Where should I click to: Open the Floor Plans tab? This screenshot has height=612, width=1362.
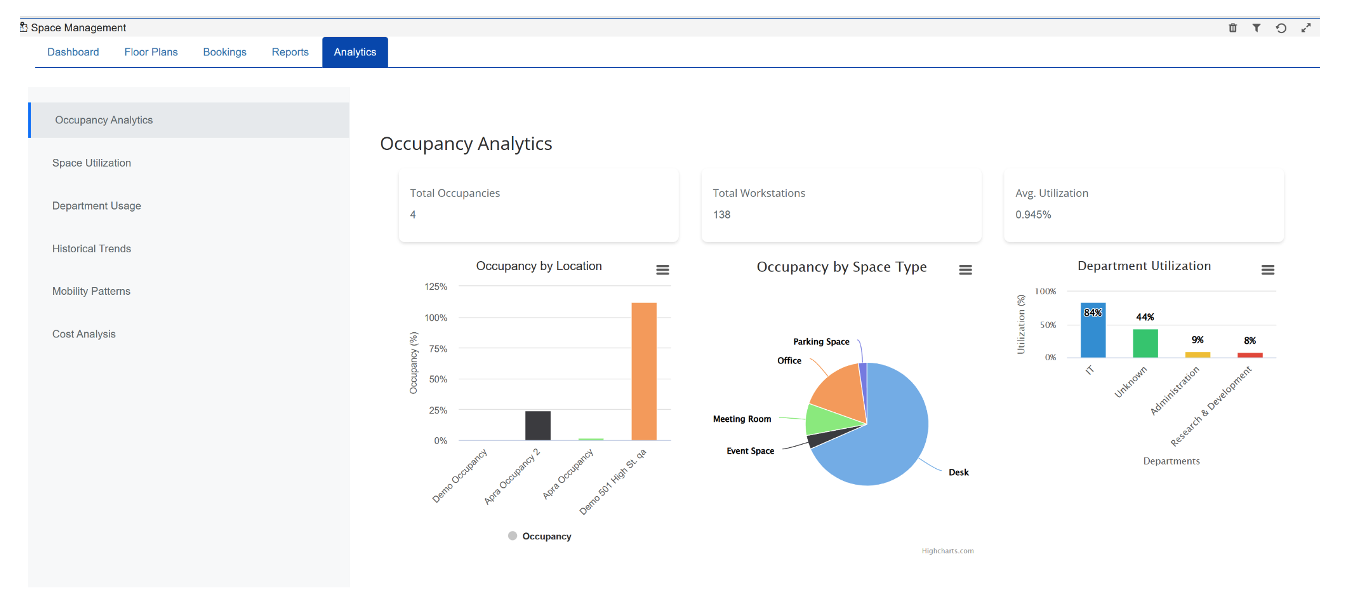tap(151, 52)
